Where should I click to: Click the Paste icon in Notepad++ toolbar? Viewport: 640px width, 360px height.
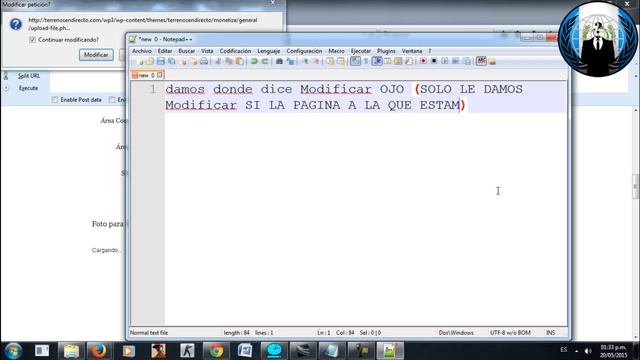240,61
